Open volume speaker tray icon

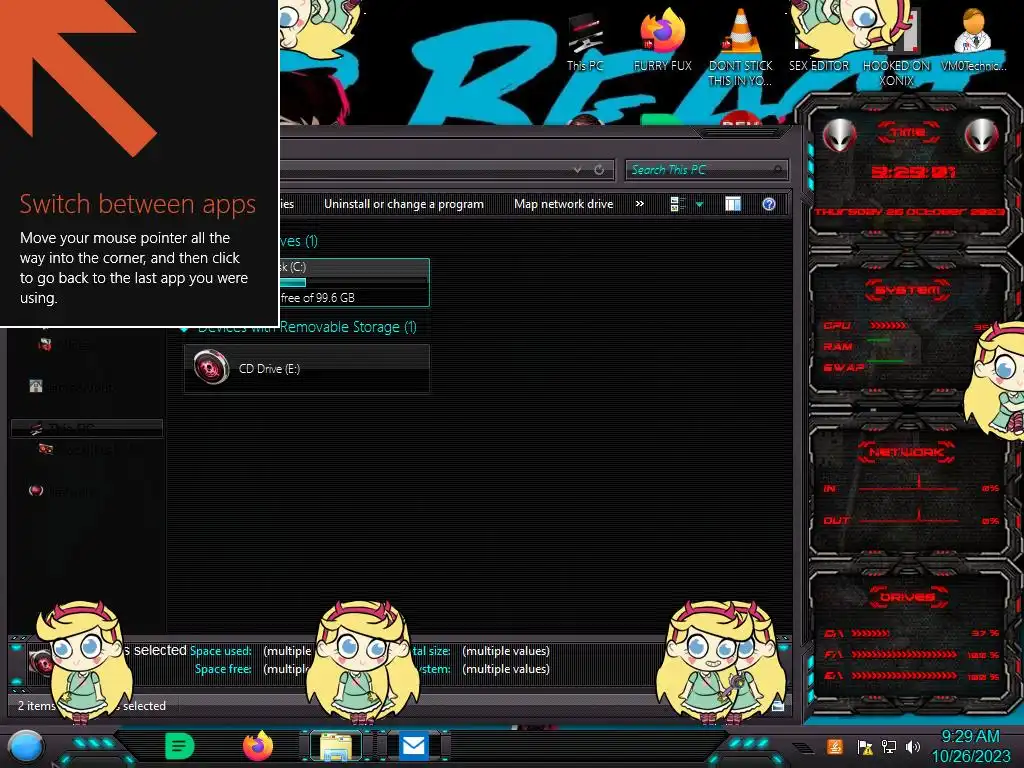(913, 746)
